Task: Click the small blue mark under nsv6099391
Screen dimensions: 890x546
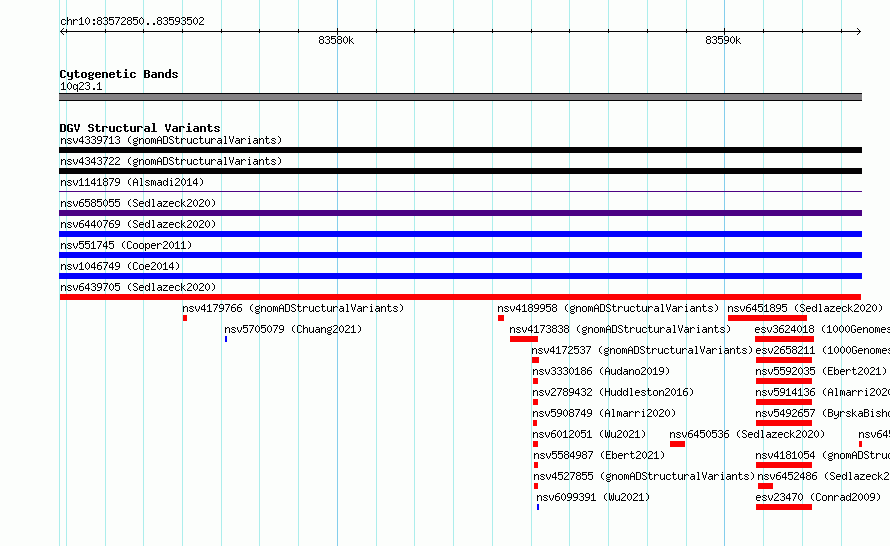Action: tap(538, 507)
